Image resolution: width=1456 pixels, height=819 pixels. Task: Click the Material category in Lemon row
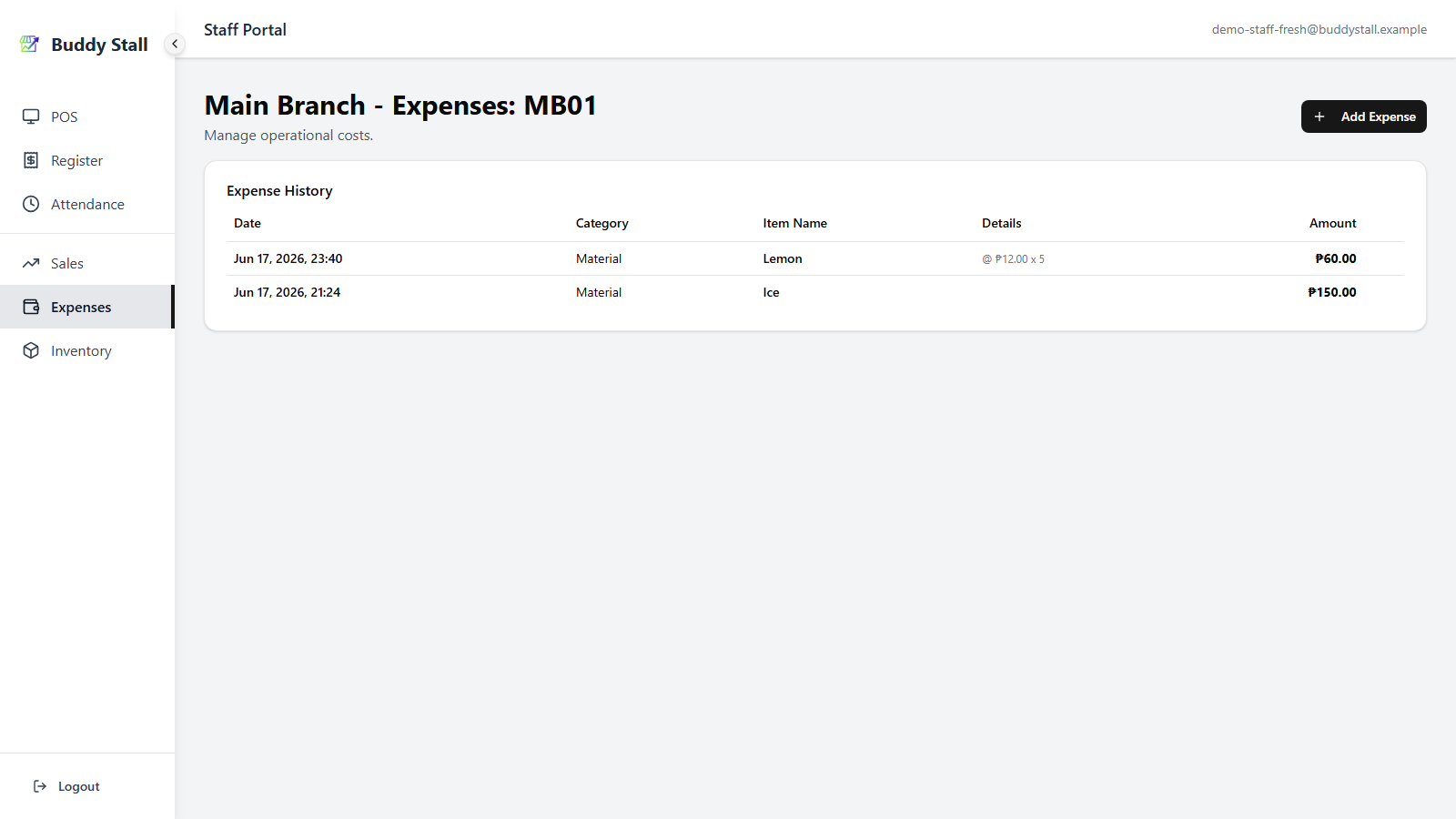point(599,258)
